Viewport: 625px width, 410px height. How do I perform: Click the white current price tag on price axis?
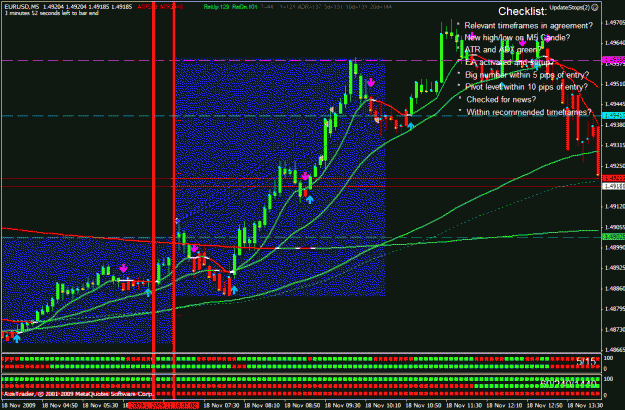(613, 186)
